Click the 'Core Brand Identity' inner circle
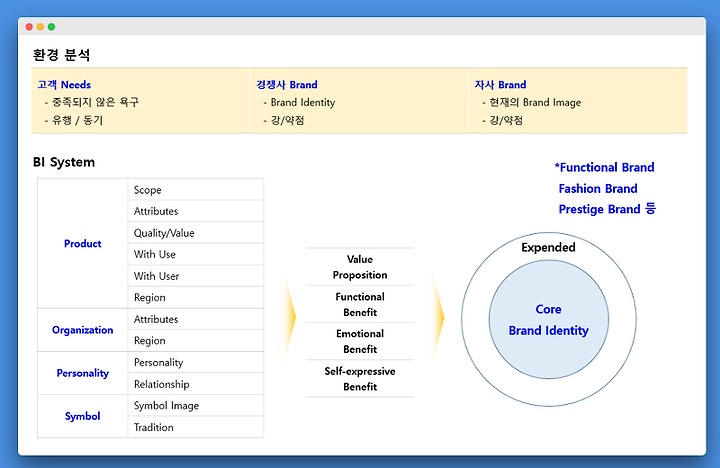 click(549, 320)
